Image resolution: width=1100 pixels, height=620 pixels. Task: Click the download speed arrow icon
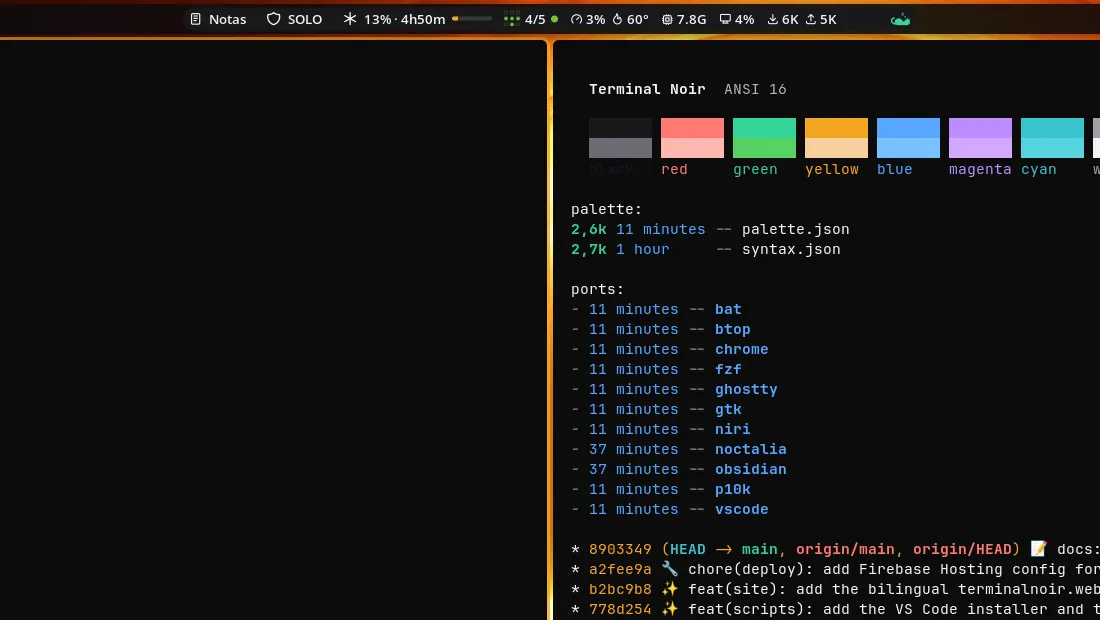point(772,20)
